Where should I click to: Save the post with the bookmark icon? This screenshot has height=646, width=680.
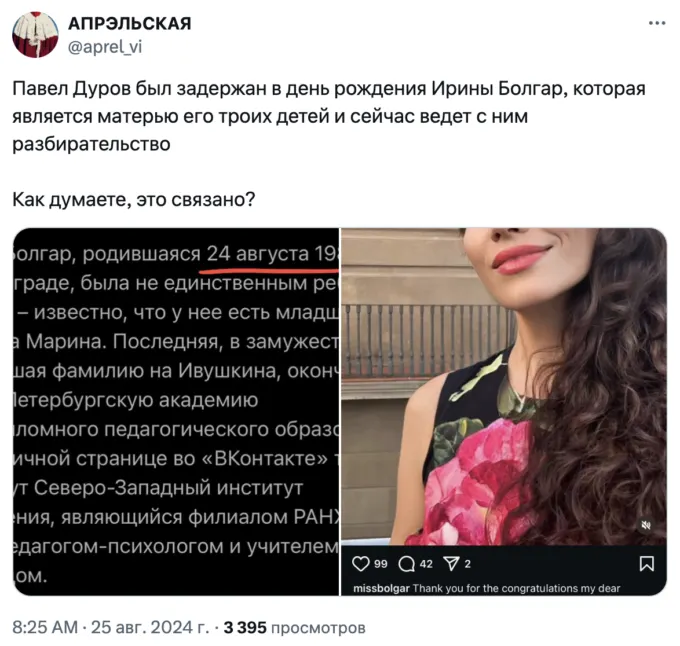[x=647, y=564]
